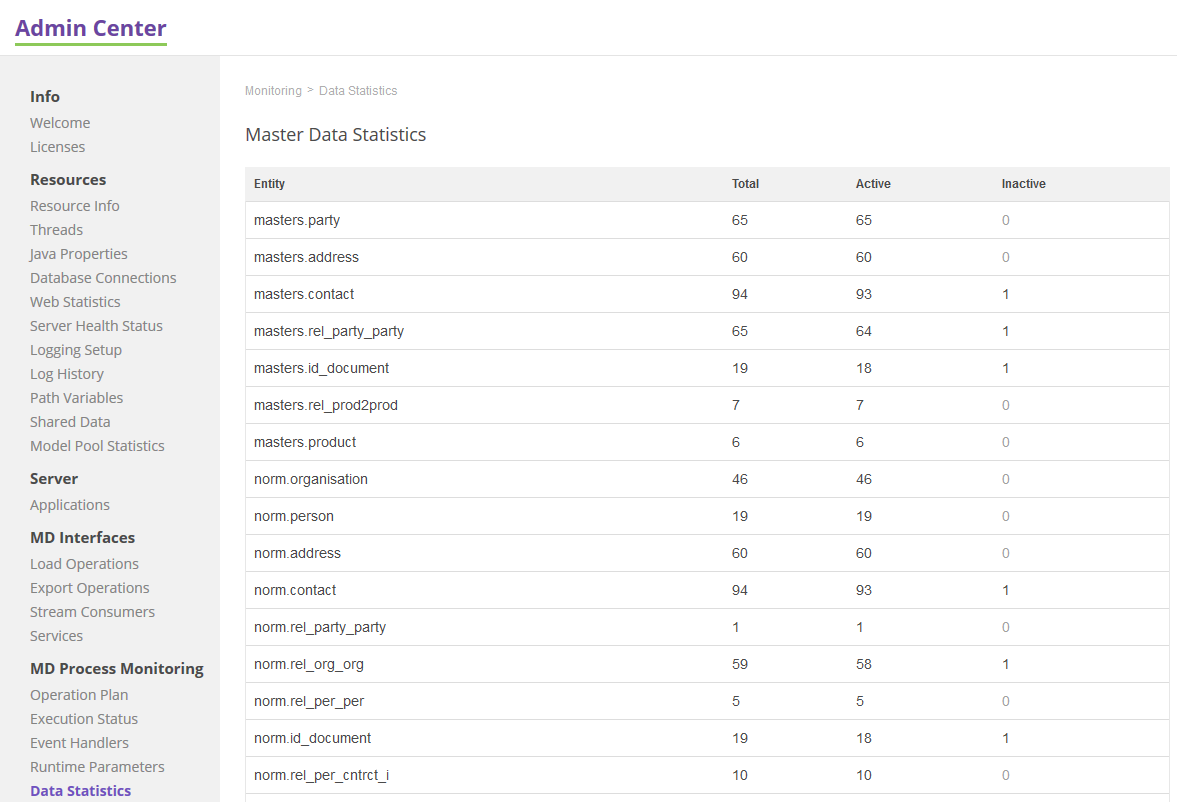Check the Threads page
Viewport: 1177px width, 802px height.
click(x=56, y=229)
